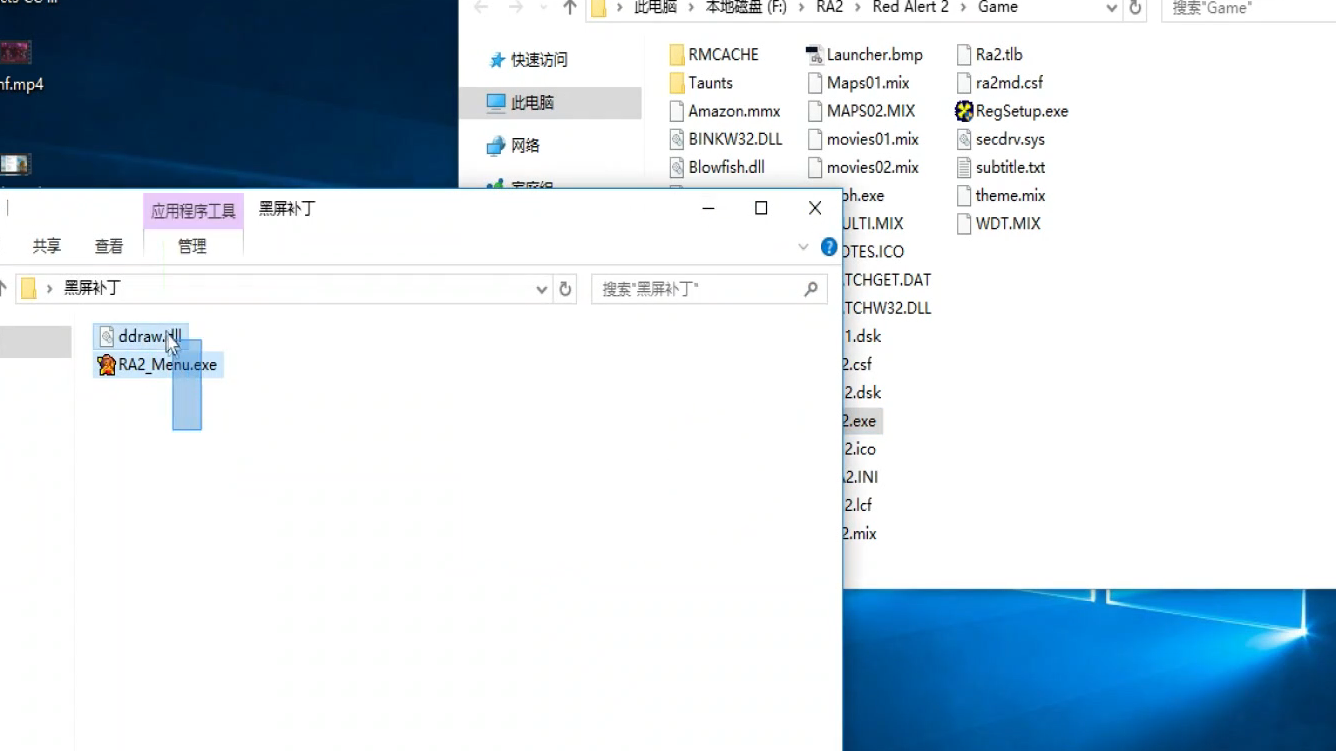Click the 黑屏补丁 breadcrumb in the address bar
The width and height of the screenshot is (1336, 751).
coord(92,288)
